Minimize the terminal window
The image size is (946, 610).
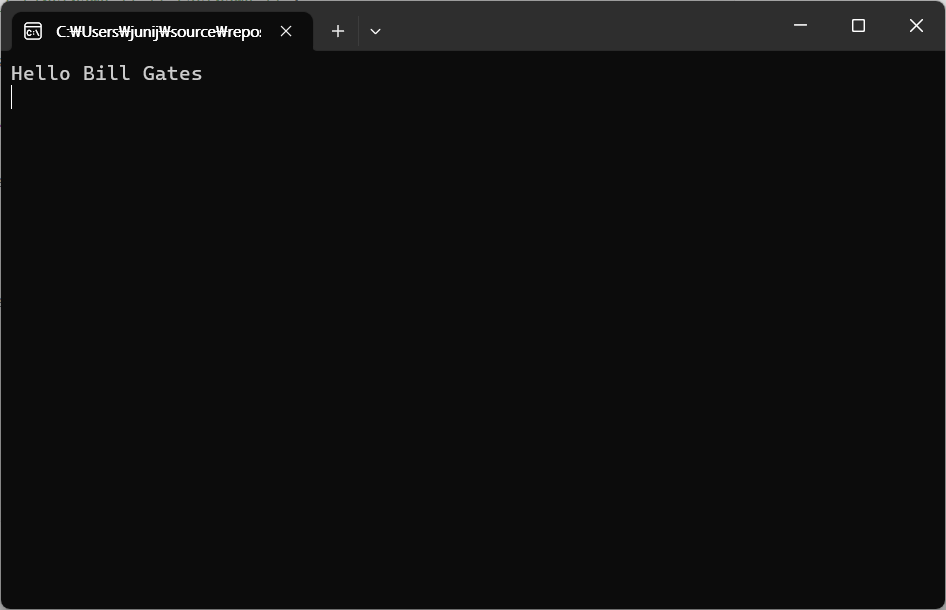click(x=801, y=25)
